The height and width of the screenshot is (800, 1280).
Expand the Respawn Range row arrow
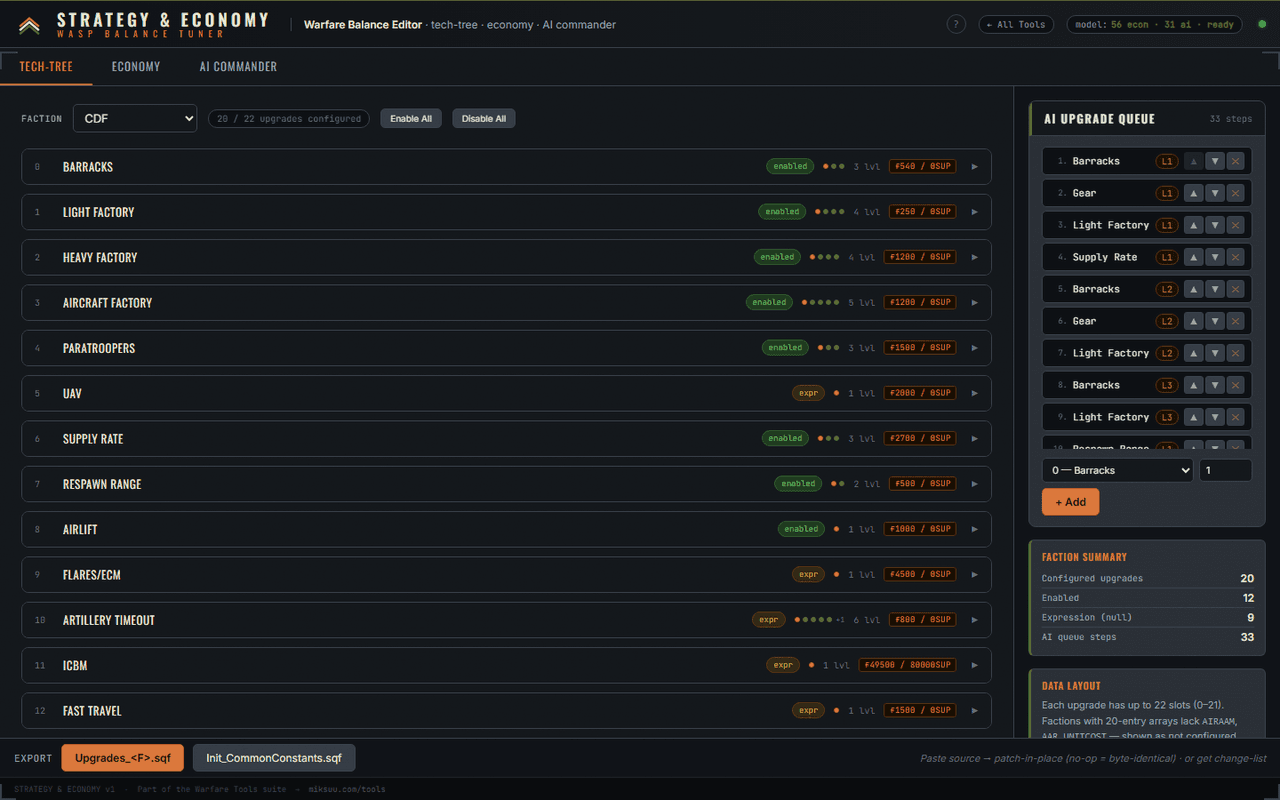pos(975,484)
